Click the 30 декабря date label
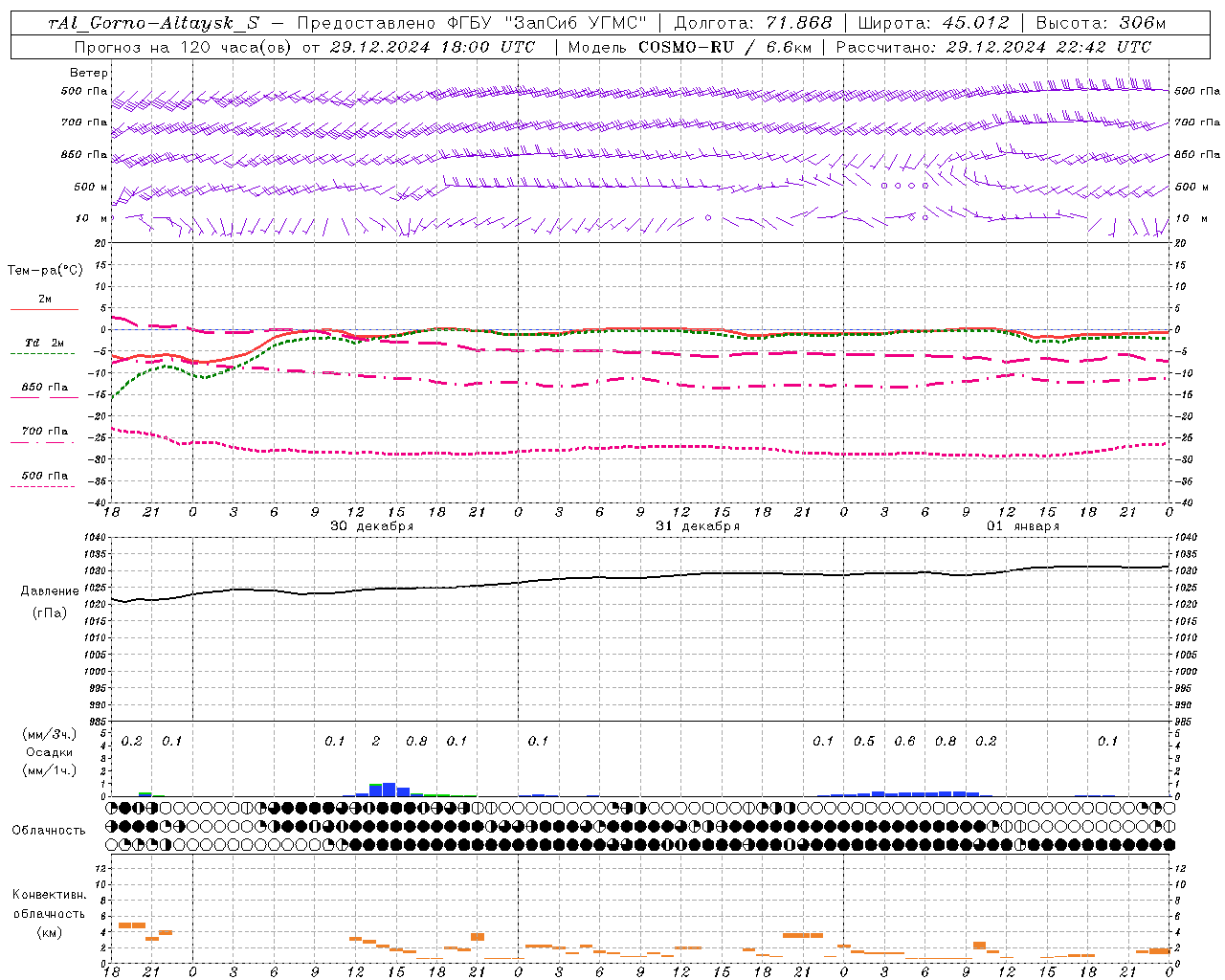Viewport: 1225px width, 980px height. 371,526
